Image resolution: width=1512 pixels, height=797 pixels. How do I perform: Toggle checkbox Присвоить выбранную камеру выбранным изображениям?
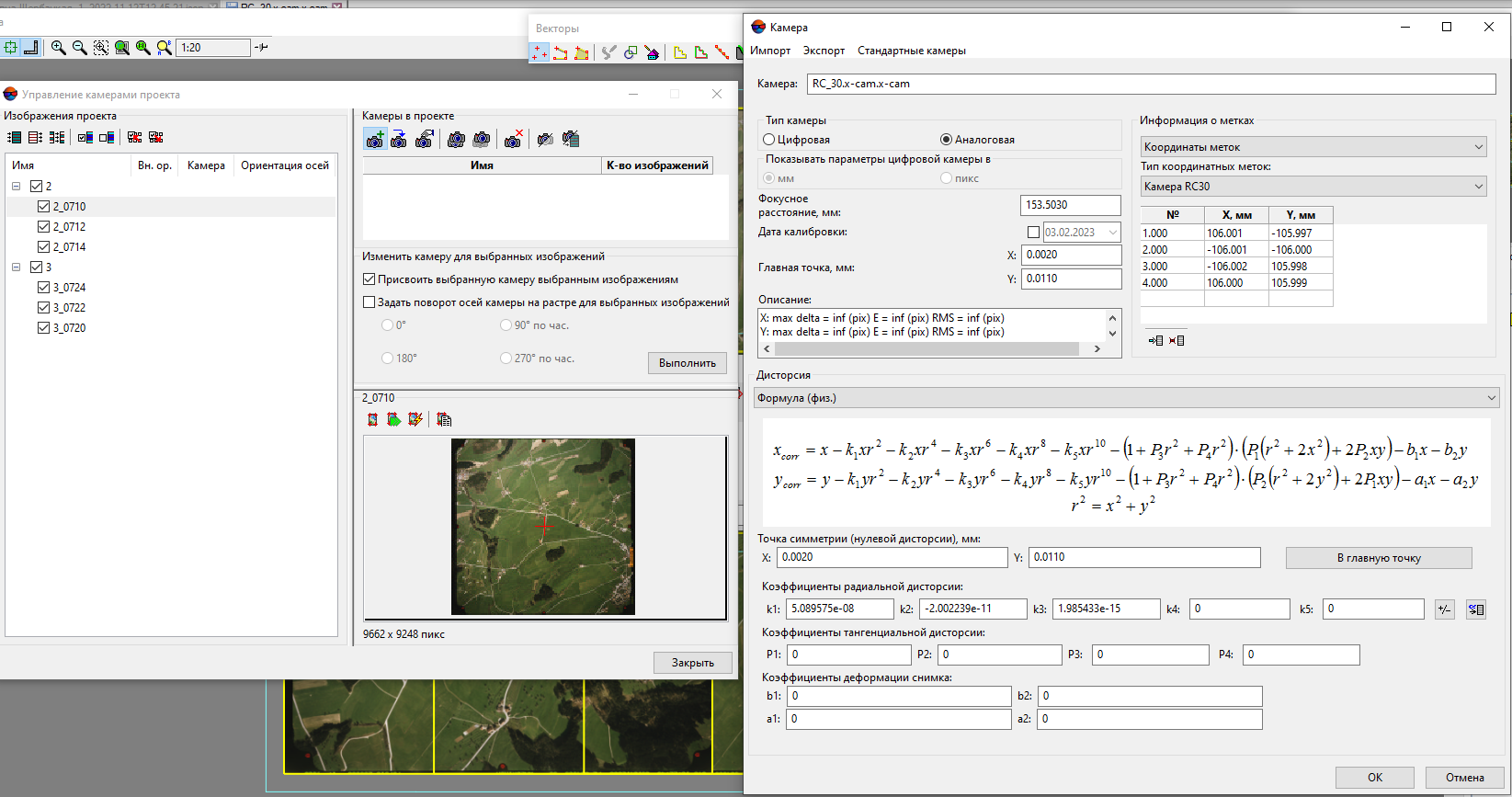[369, 279]
